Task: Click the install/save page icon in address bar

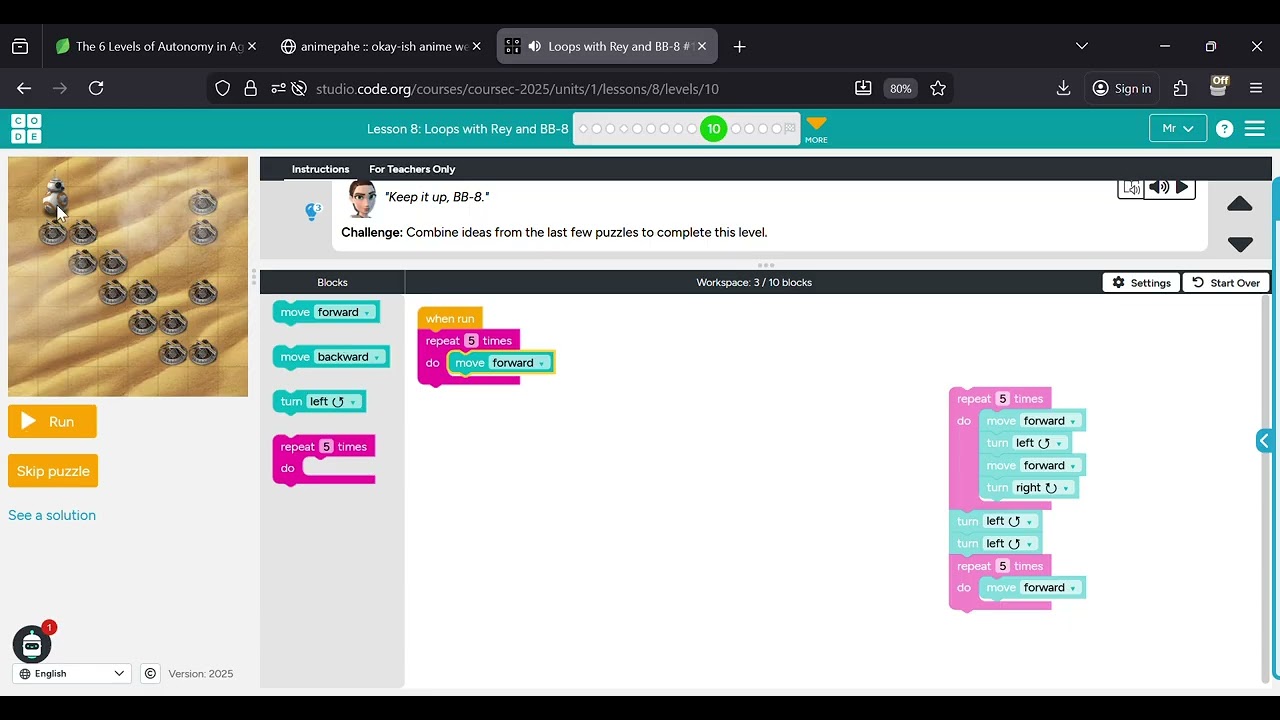Action: coord(863,88)
